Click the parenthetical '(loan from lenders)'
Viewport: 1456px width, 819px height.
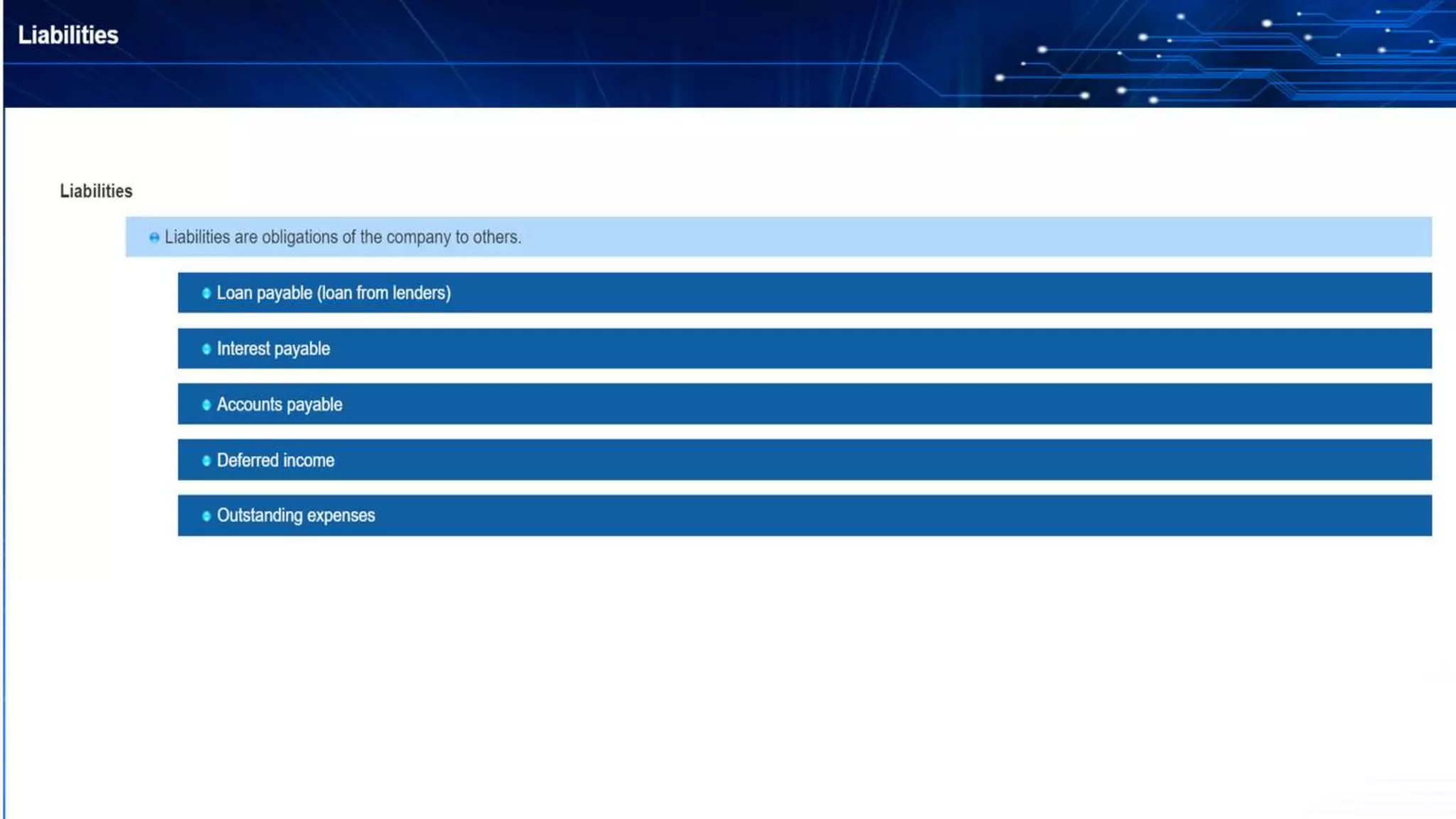click(384, 293)
